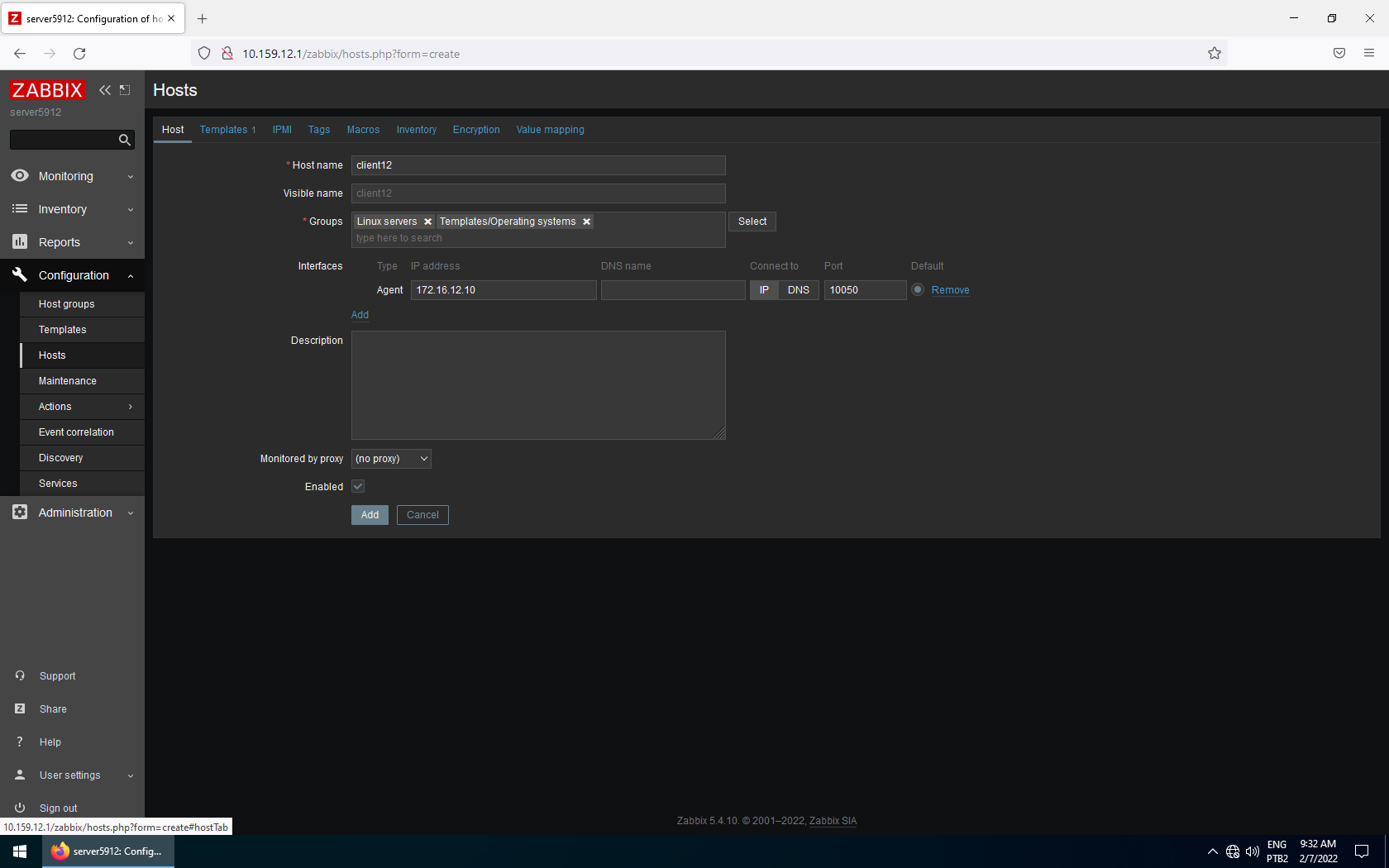Click the Configuration wrench icon
Screen dimensions: 1389x868
pyautogui.click(x=19, y=274)
